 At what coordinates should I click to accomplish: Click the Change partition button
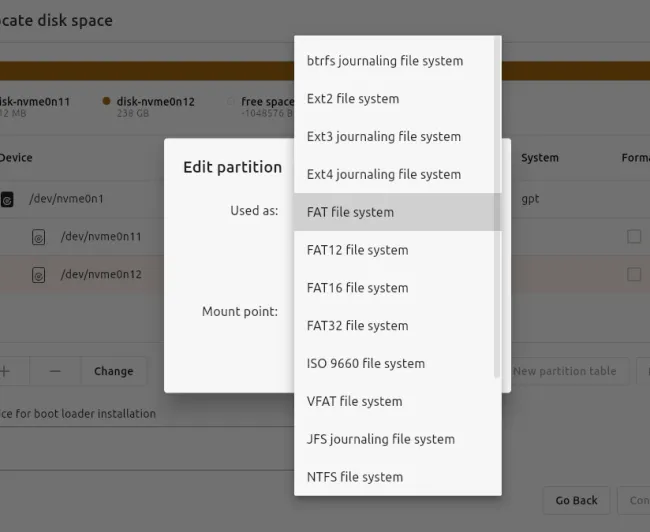pos(113,371)
